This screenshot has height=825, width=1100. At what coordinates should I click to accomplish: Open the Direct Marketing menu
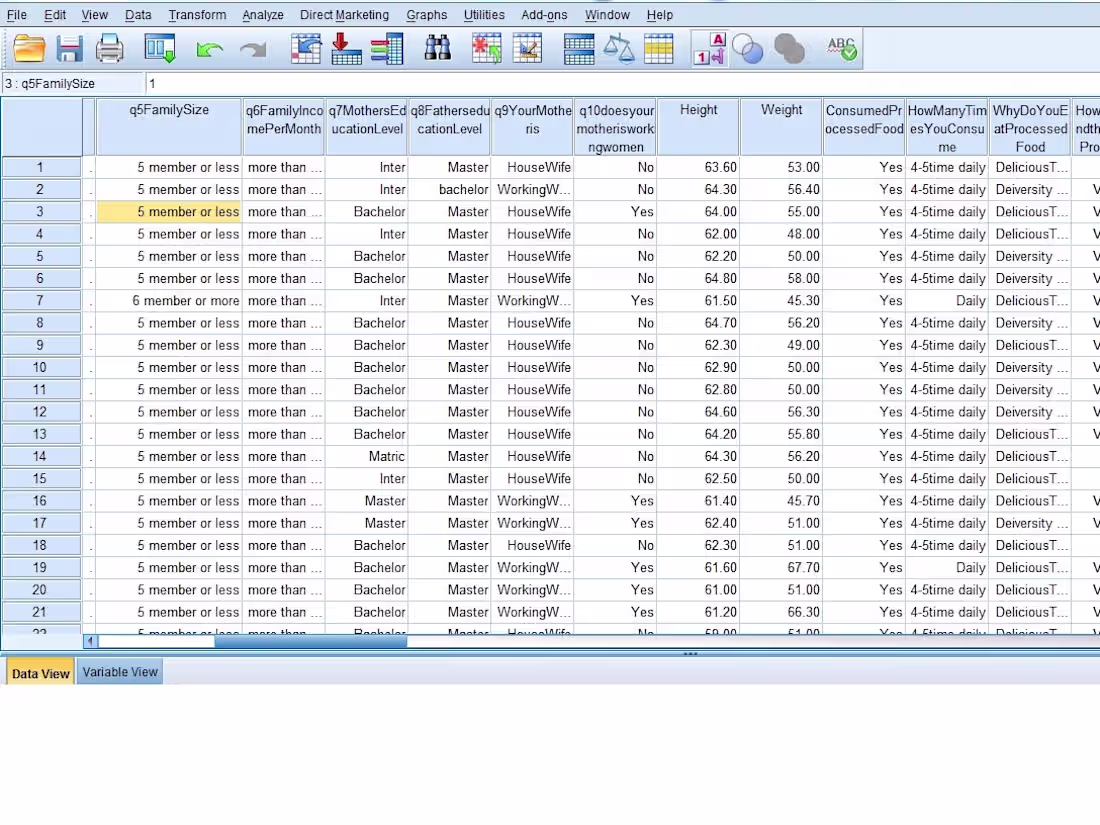coord(344,14)
